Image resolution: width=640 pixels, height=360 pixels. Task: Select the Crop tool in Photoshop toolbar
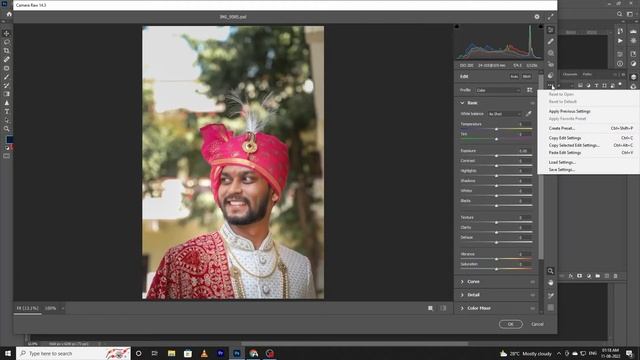7,51
